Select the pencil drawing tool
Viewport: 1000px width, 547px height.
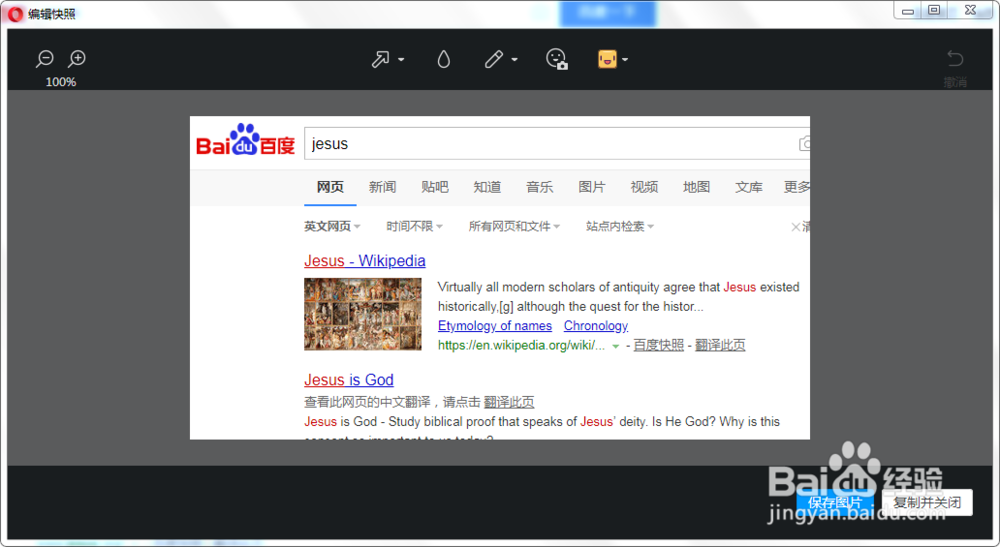(494, 59)
